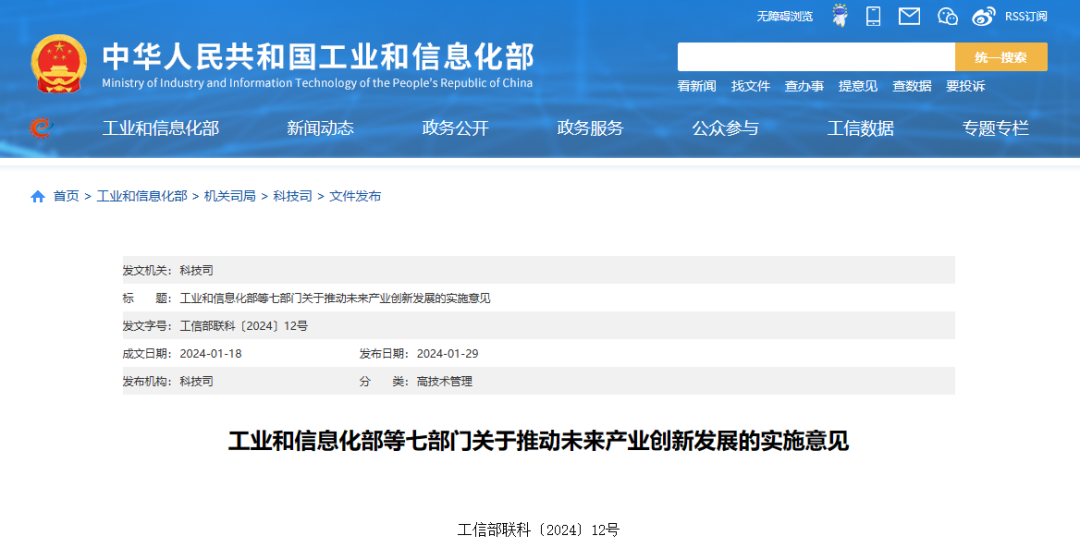Select the 政务服务 navigation item

pos(590,128)
